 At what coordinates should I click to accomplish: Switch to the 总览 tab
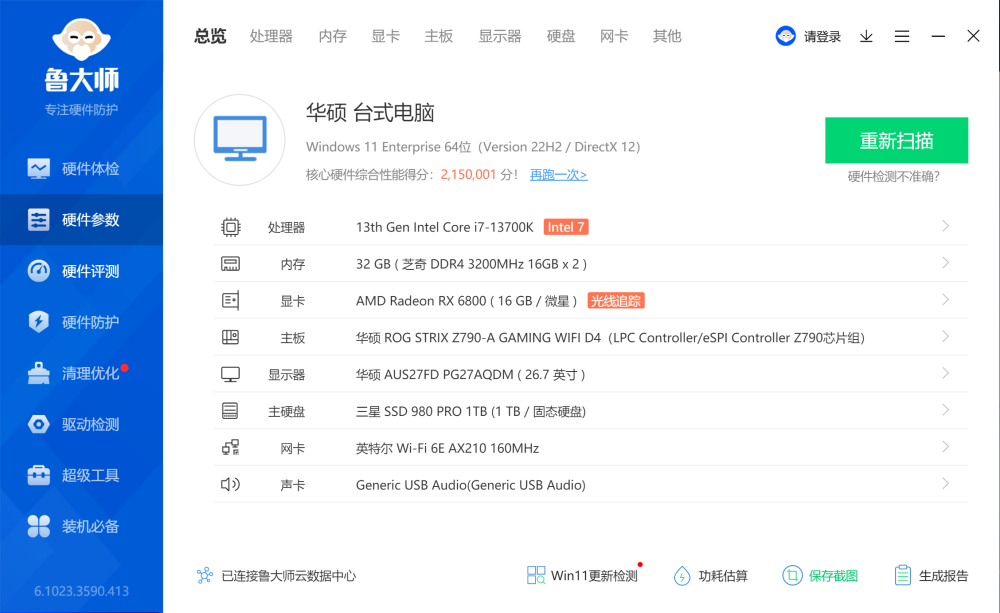coord(210,36)
